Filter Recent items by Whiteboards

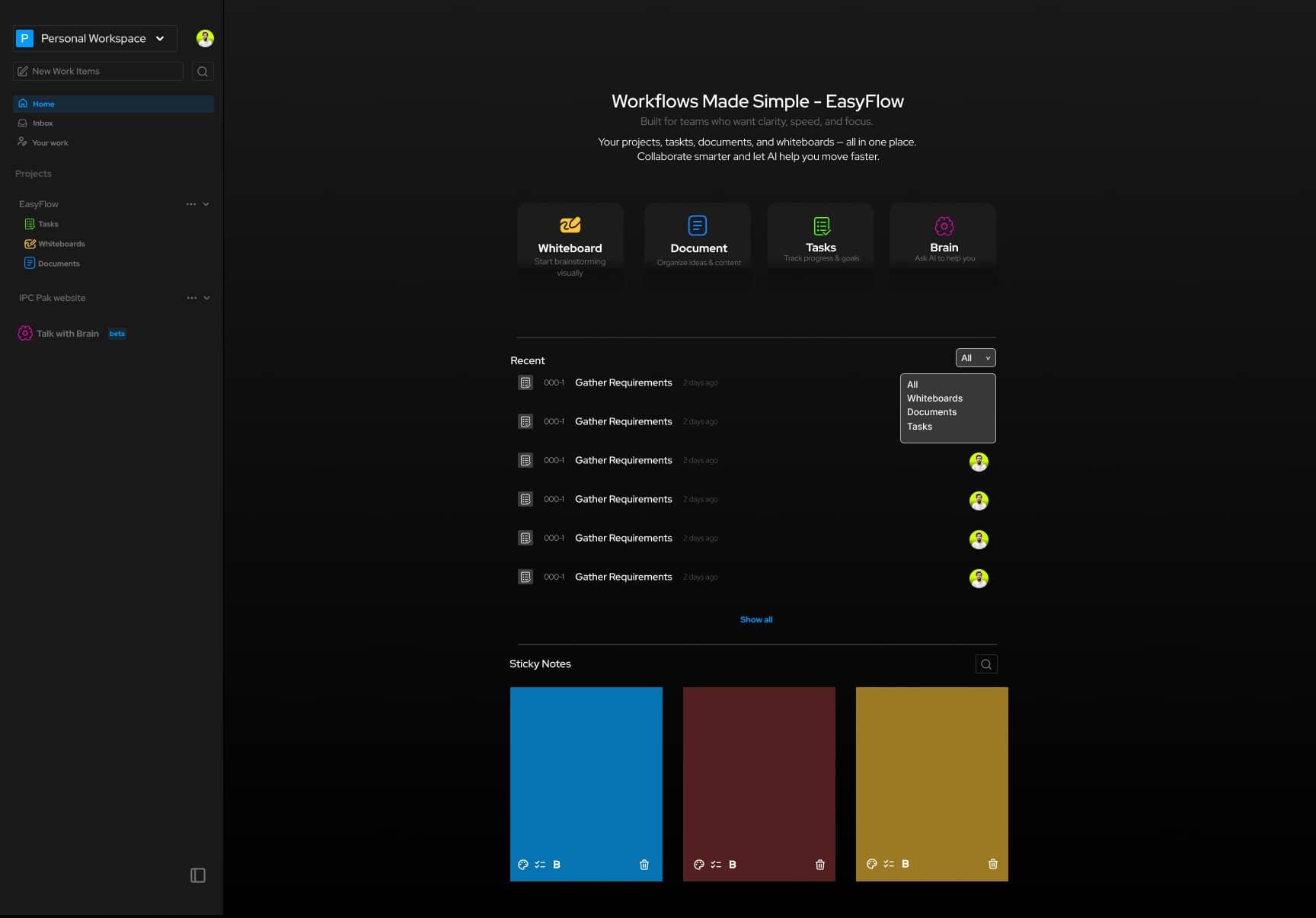tap(934, 398)
